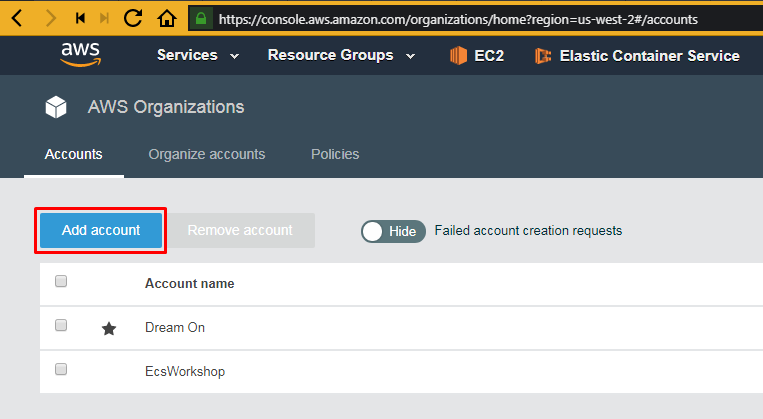Click the Account name column header
This screenshot has width=763, height=419.
point(190,284)
